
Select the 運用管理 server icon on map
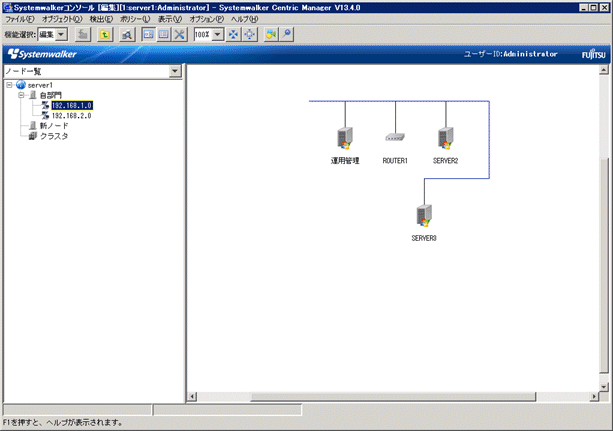pos(345,138)
